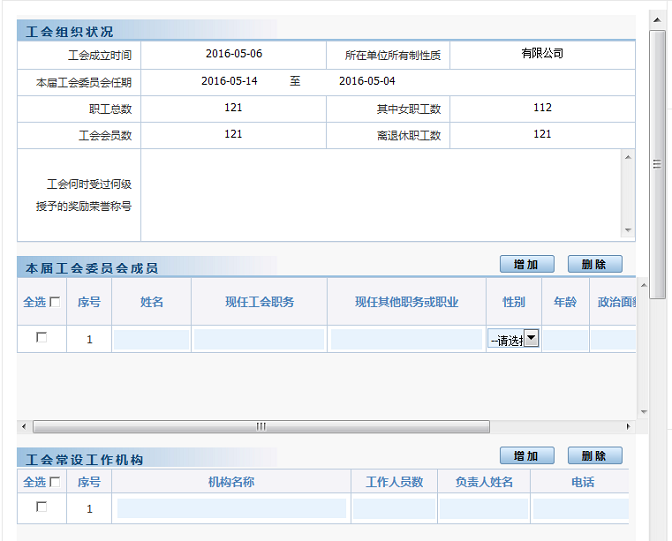Click the honors textarea scroll down arrow
Image resolution: width=672 pixels, height=541 pixels.
(x=628, y=230)
